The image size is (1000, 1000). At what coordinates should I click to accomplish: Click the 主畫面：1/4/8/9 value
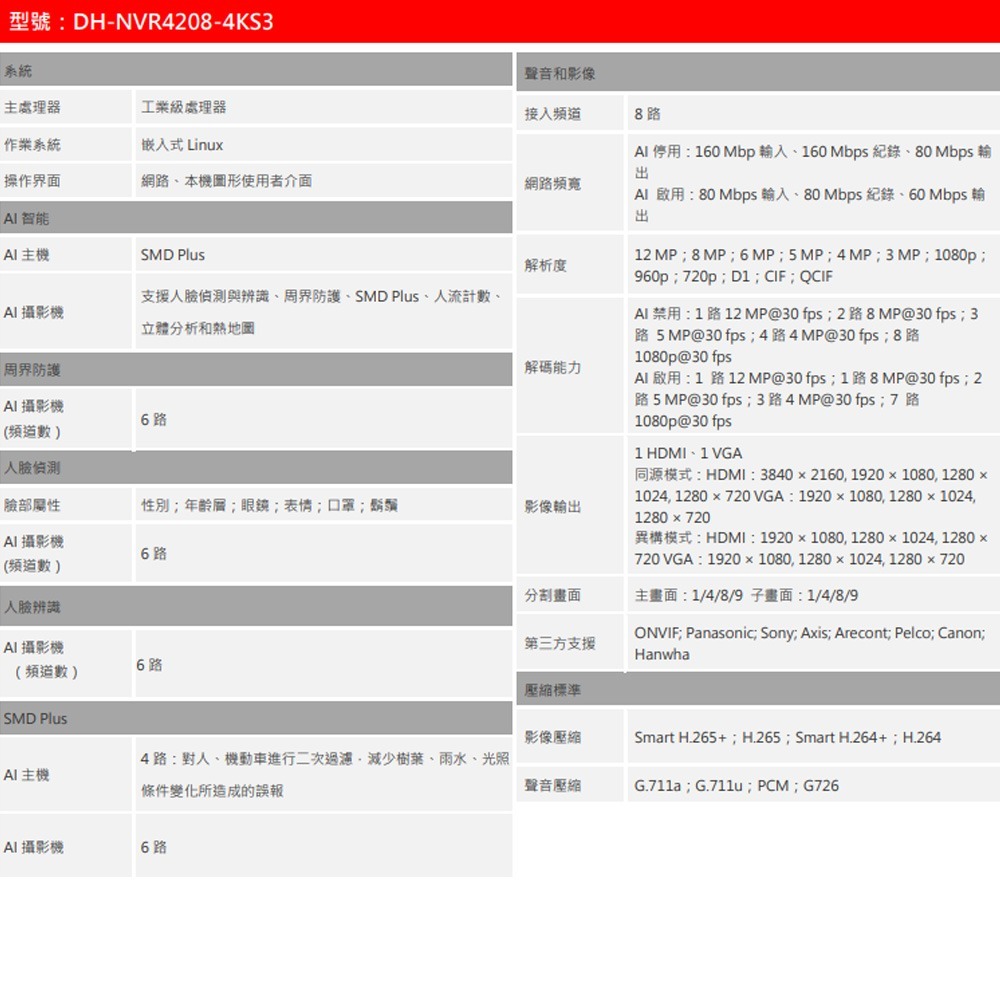(746, 595)
